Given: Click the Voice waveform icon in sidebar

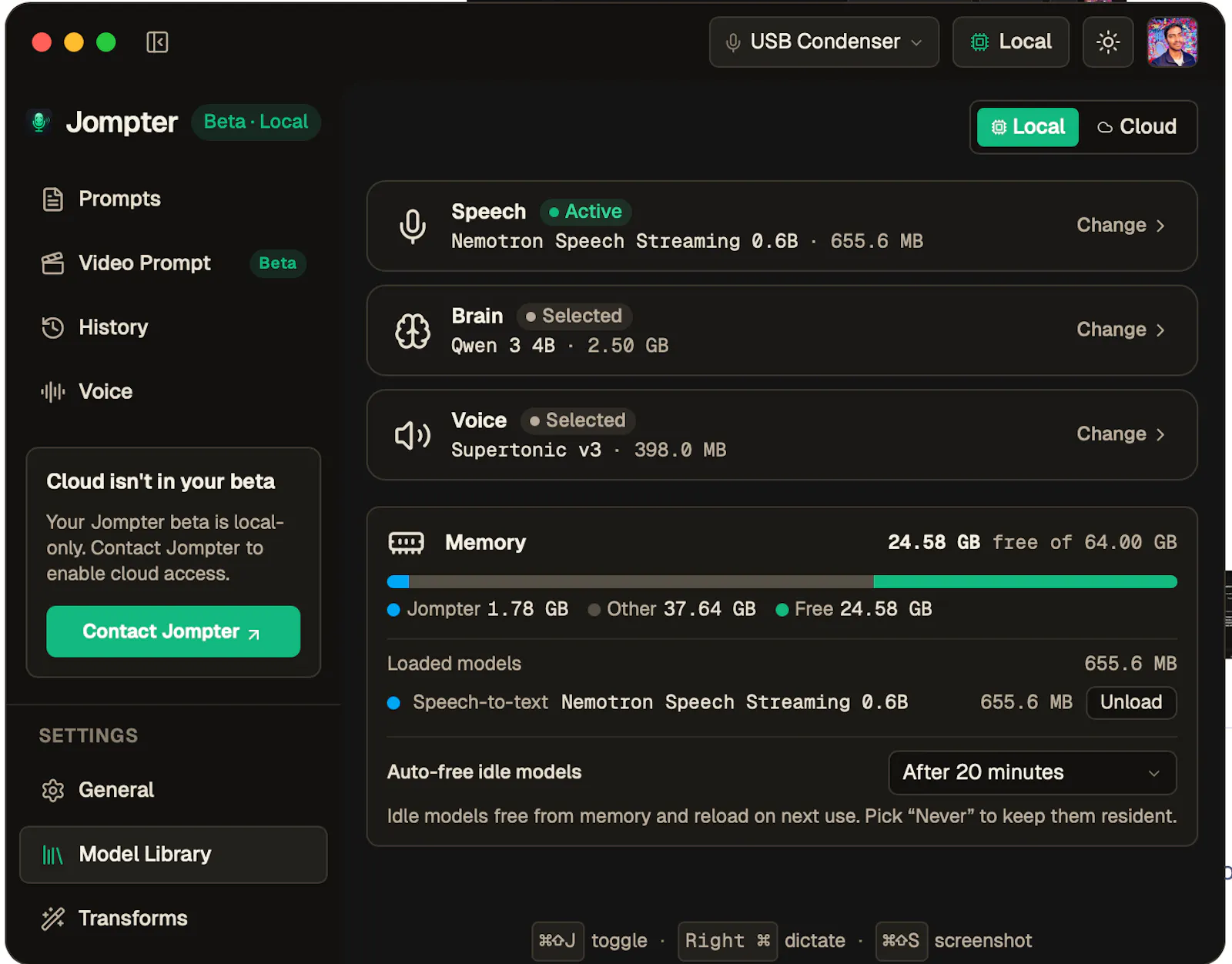Looking at the screenshot, I should [52, 392].
